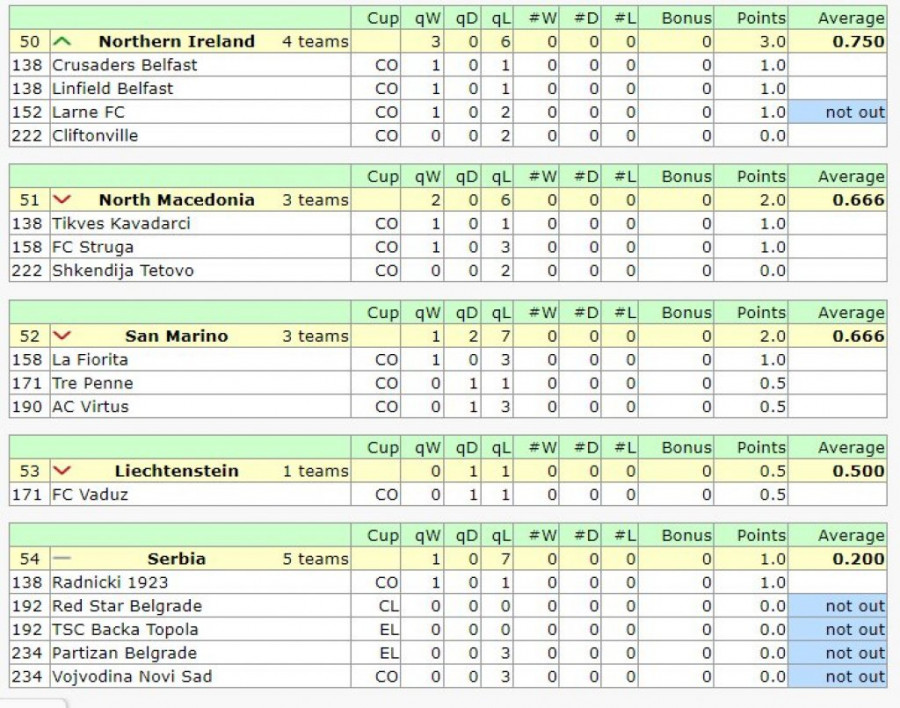Click the red down arrow beside North Macedonia
The height and width of the screenshot is (708, 900).
coord(62,200)
